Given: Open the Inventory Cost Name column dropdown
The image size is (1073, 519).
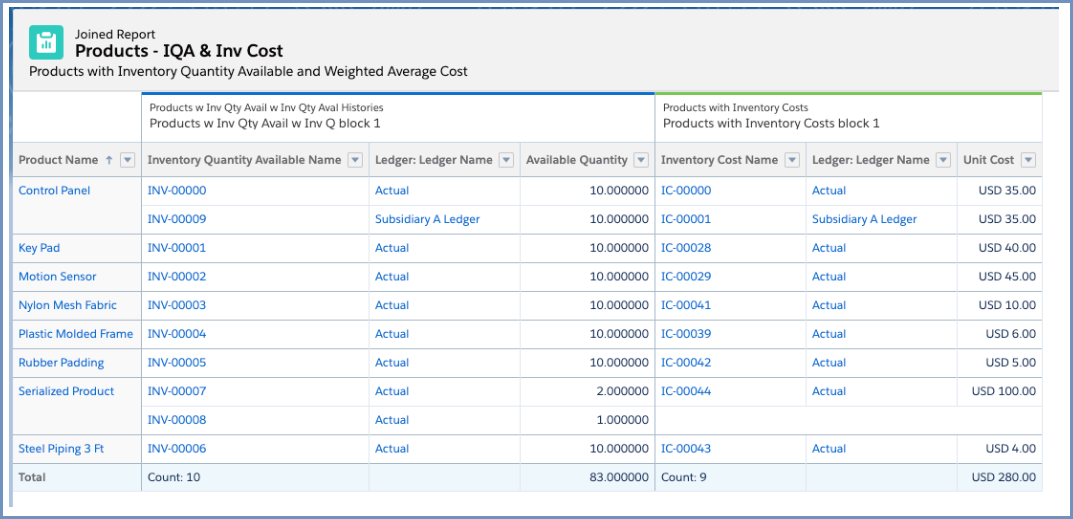Looking at the screenshot, I should (x=792, y=160).
